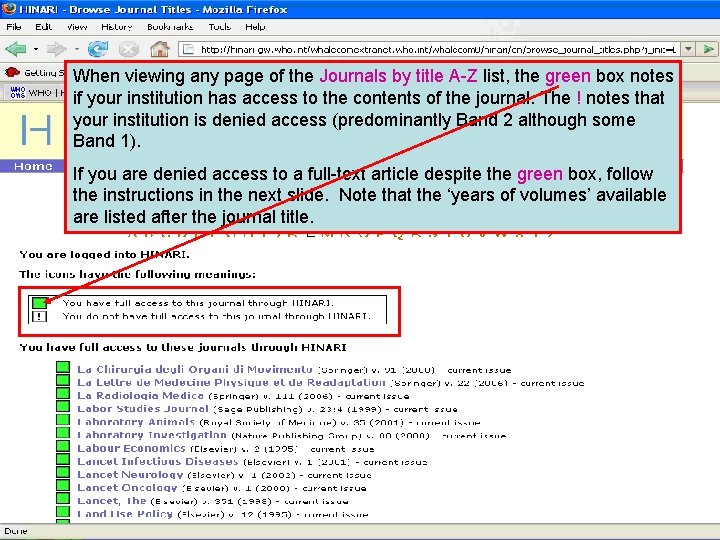Image resolution: width=720 pixels, height=540 pixels.
Task: Click the green Back arrow button
Action: [x=16, y=49]
